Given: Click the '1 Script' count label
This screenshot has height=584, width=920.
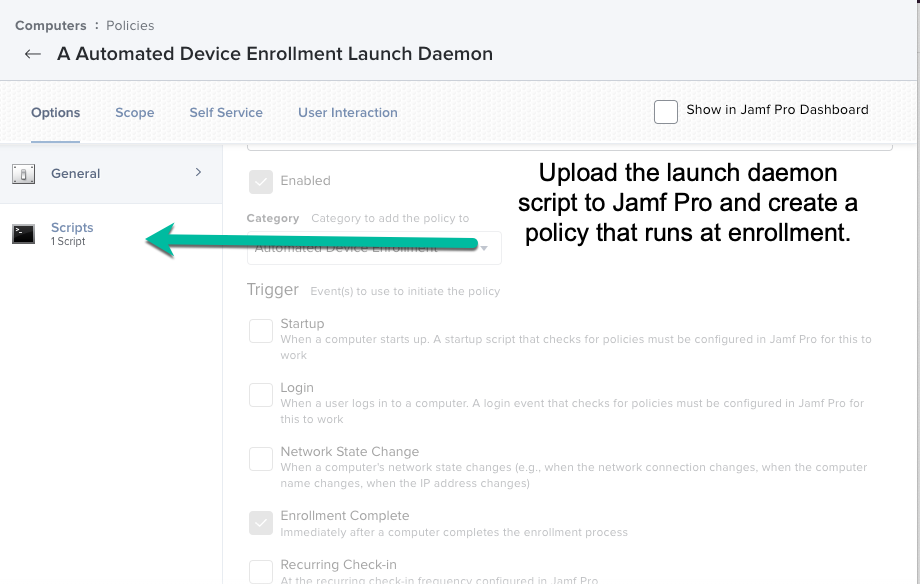Looking at the screenshot, I should [68, 241].
